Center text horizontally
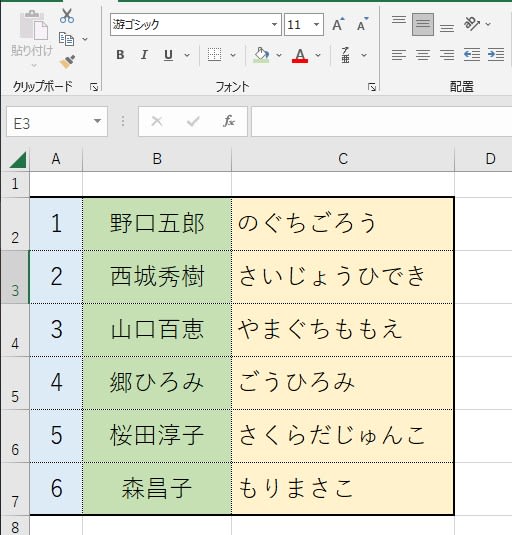The image size is (512, 535). [x=423, y=55]
